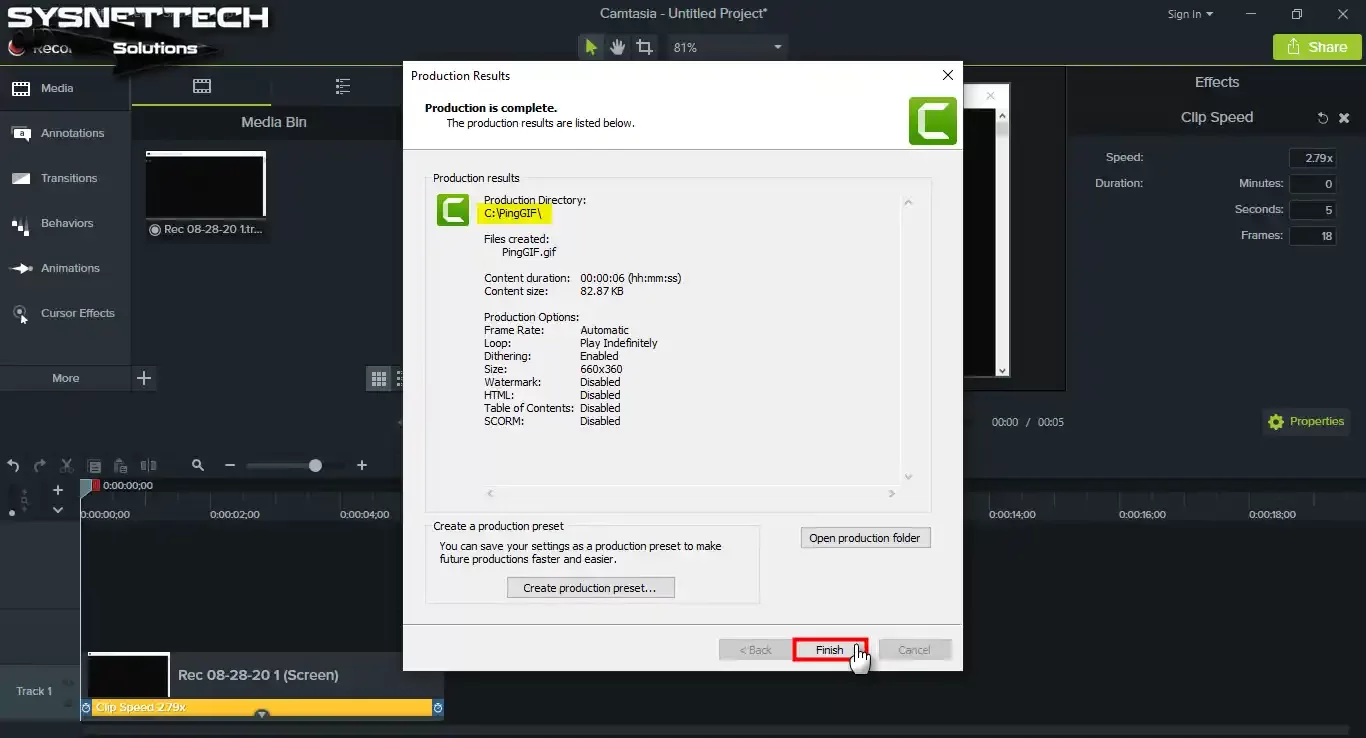1366x738 pixels.
Task: Click the Cancel button in dialog
Action: 914,650
